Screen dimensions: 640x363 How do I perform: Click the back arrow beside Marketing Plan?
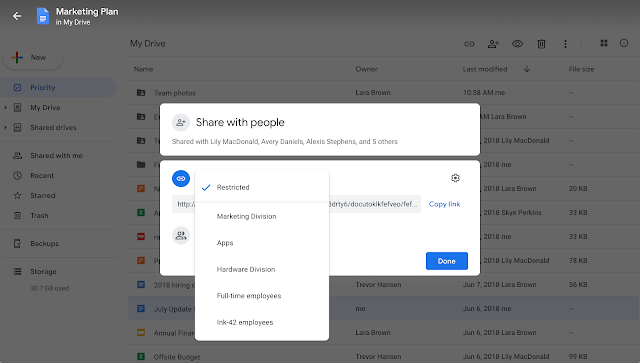[17, 16]
